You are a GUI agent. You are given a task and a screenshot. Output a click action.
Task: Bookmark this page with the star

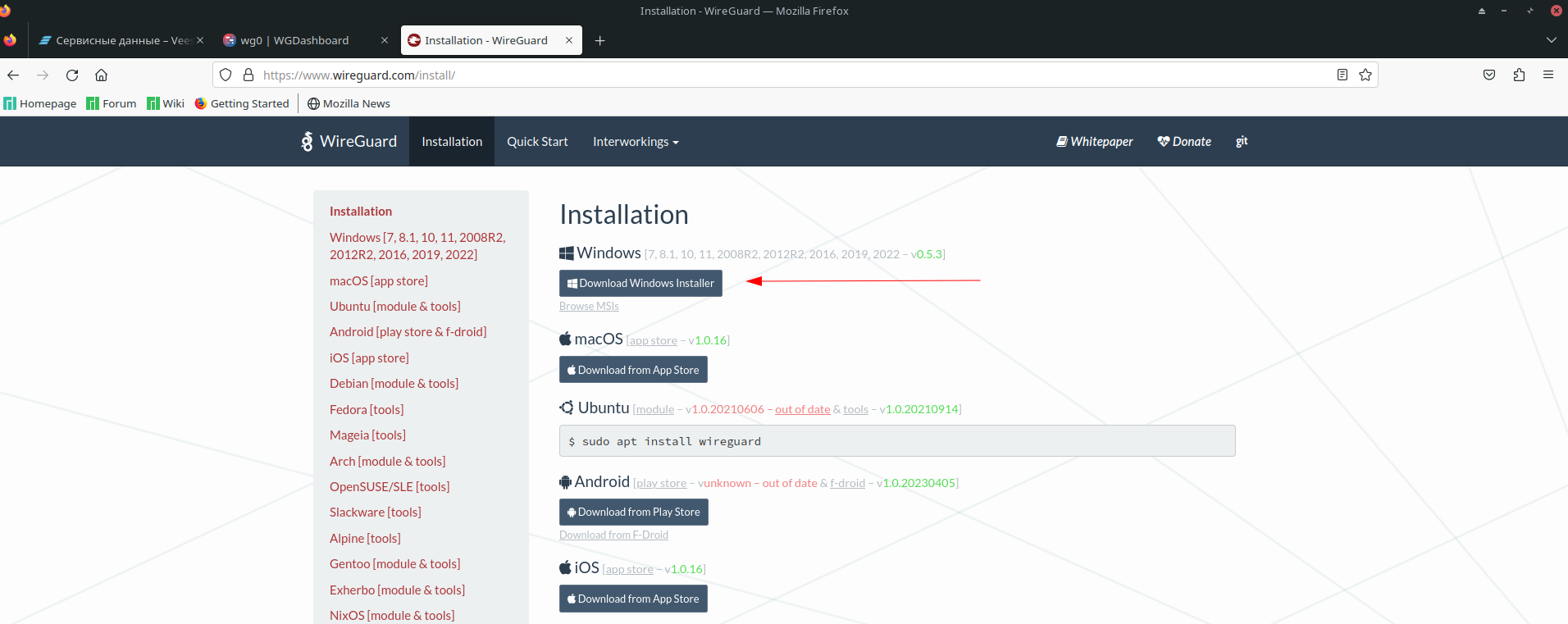coord(1365,75)
